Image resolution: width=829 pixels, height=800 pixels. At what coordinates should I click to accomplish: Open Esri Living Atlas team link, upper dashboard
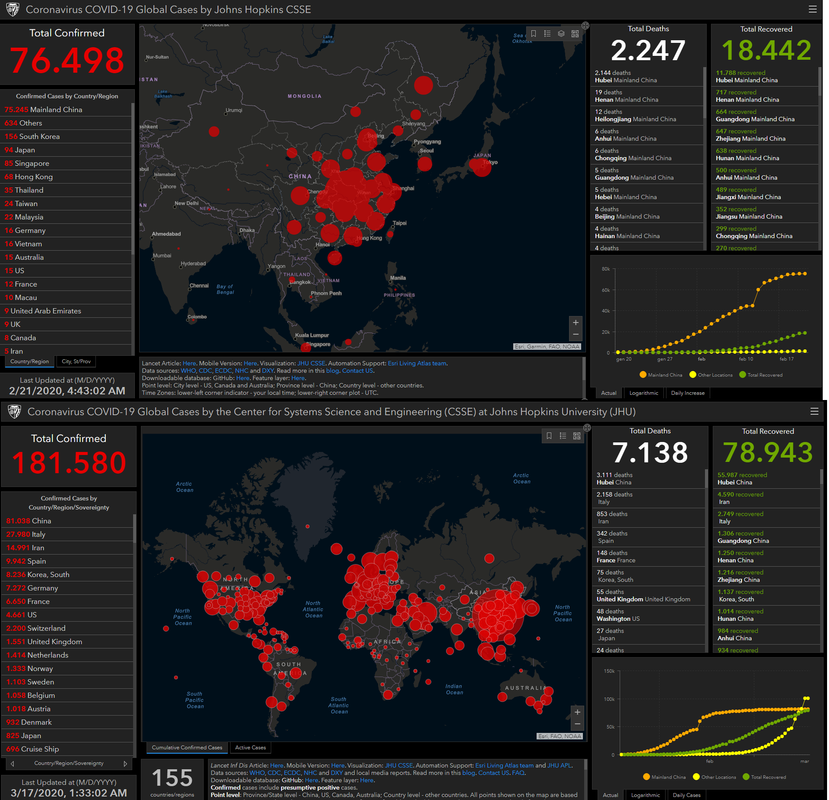tap(417, 363)
